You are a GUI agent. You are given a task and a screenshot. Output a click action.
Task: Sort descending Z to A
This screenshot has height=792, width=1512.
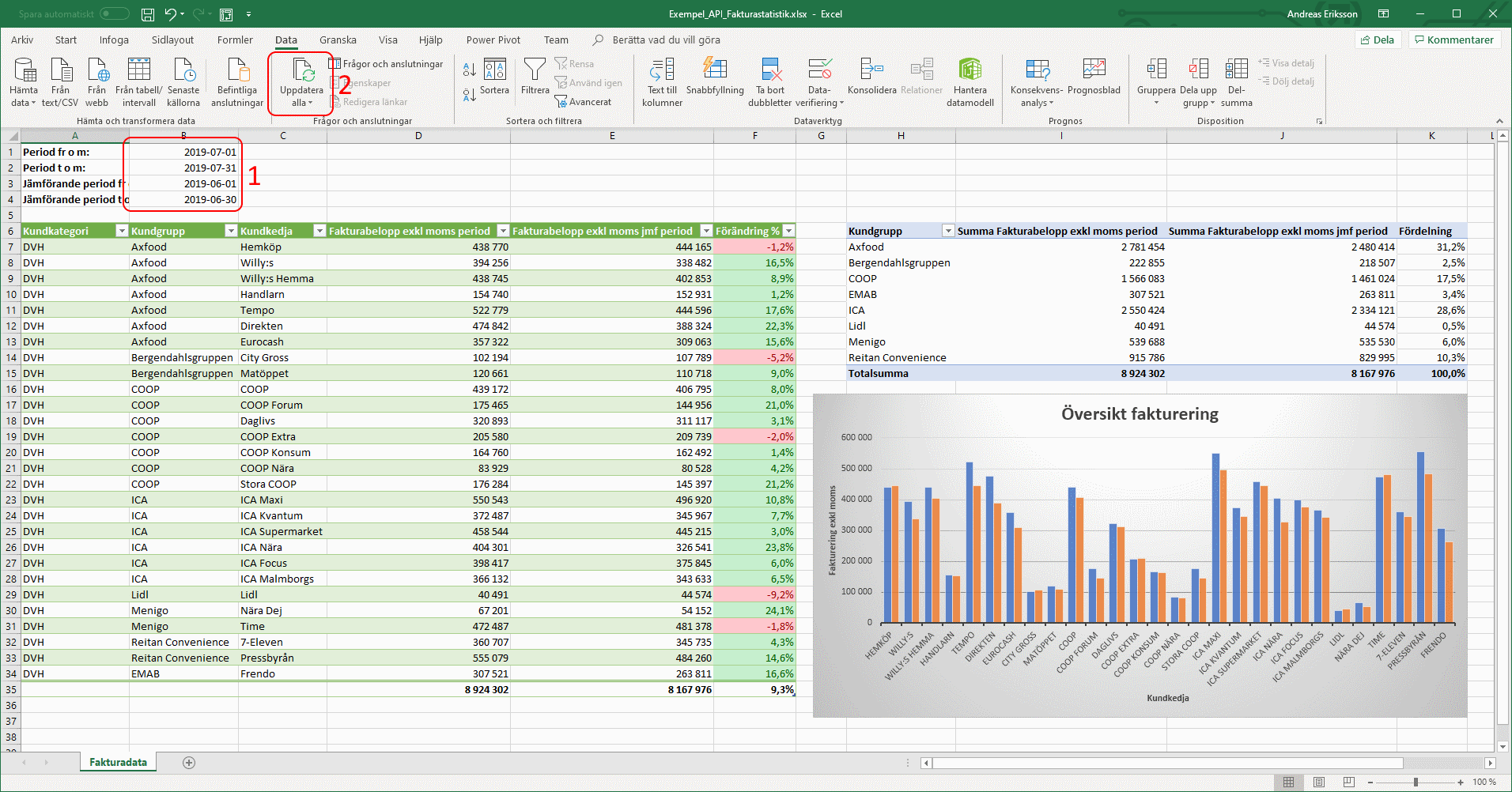(469, 96)
